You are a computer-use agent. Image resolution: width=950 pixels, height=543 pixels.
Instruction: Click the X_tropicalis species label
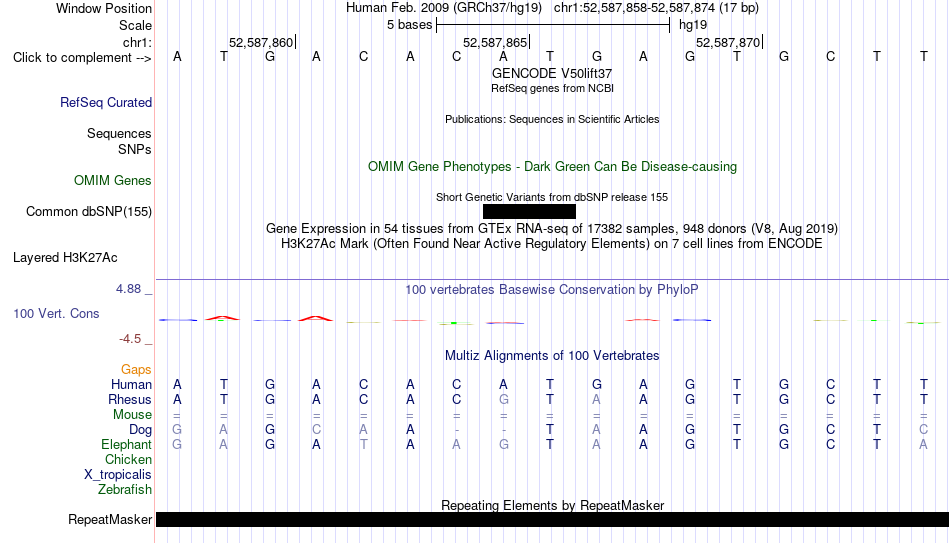point(118,475)
